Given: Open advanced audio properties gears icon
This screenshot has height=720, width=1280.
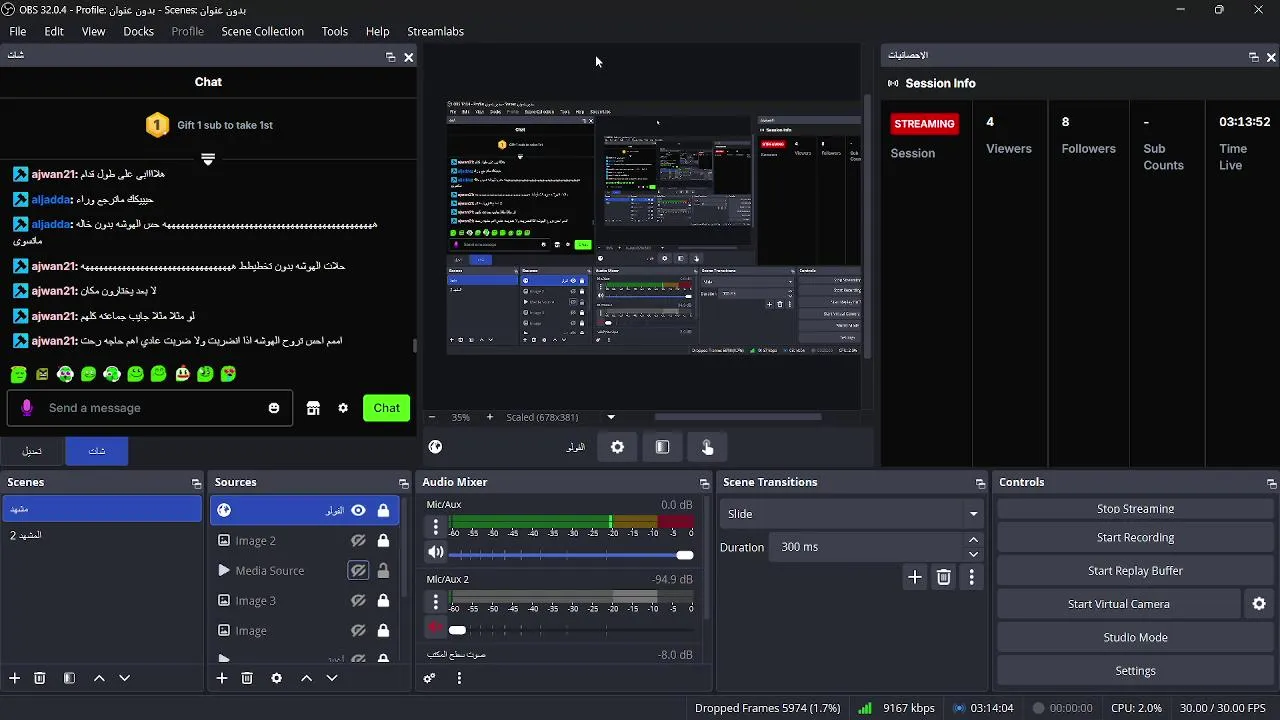Looking at the screenshot, I should click(x=430, y=678).
